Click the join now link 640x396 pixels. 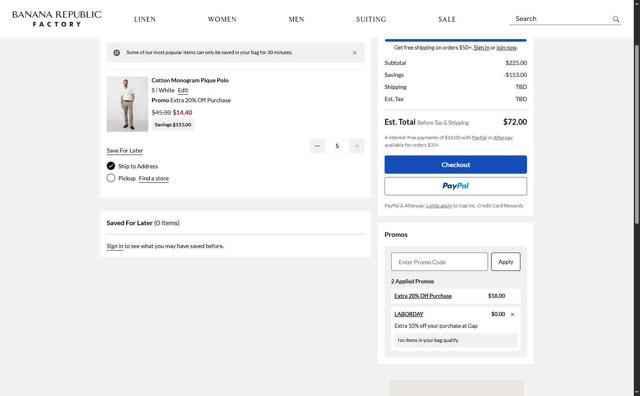[x=507, y=48]
